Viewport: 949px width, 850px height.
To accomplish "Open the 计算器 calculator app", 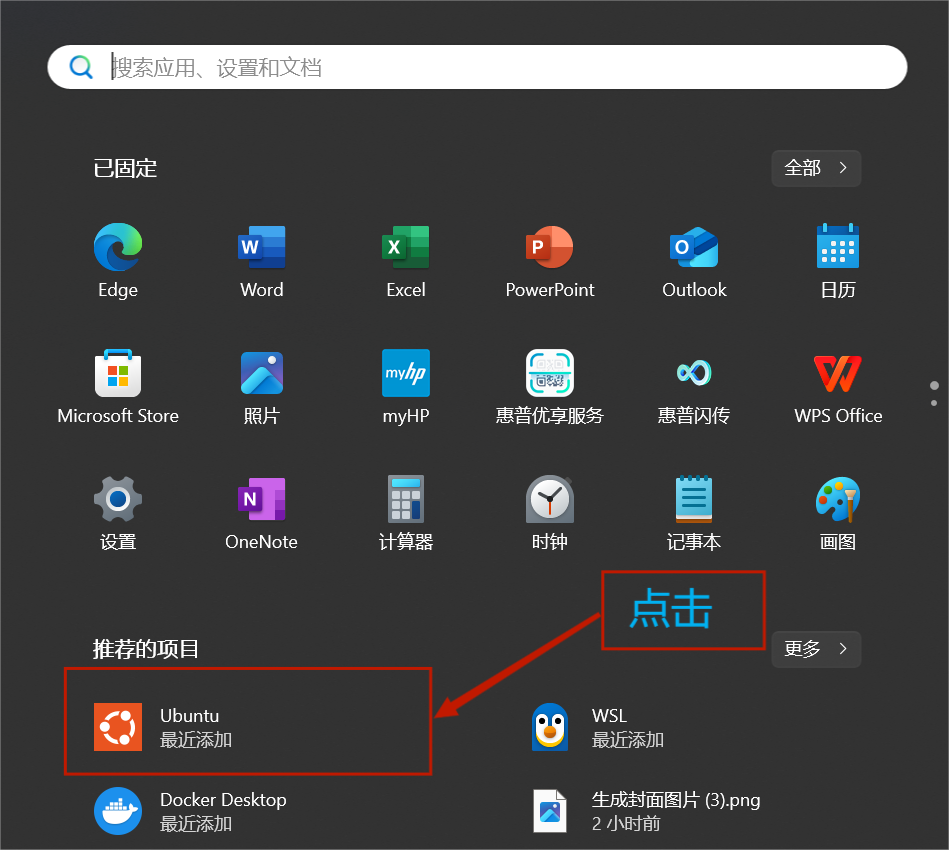I will pos(406,500).
